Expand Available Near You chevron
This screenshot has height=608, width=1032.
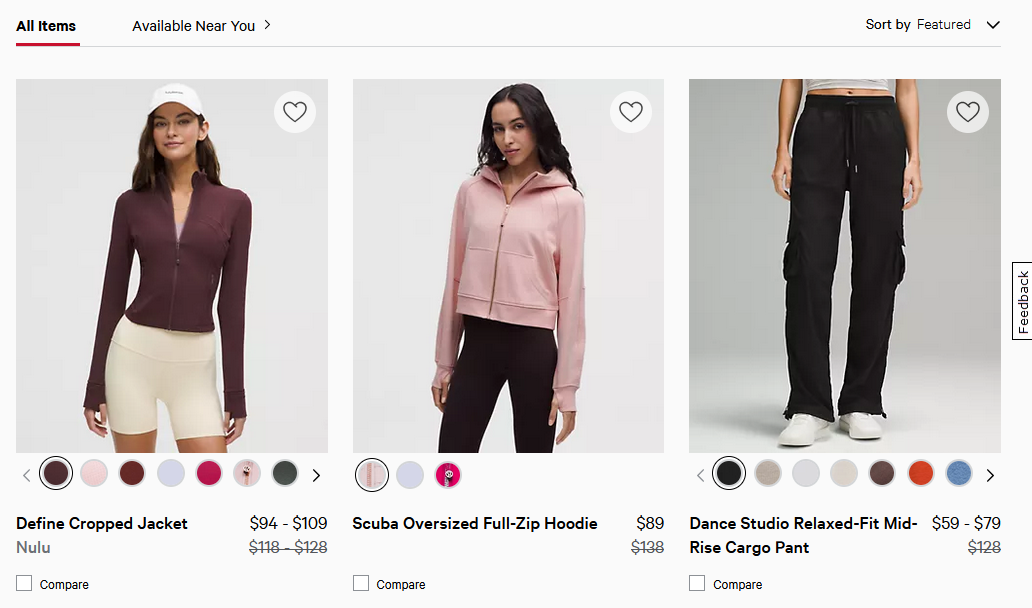point(268,25)
